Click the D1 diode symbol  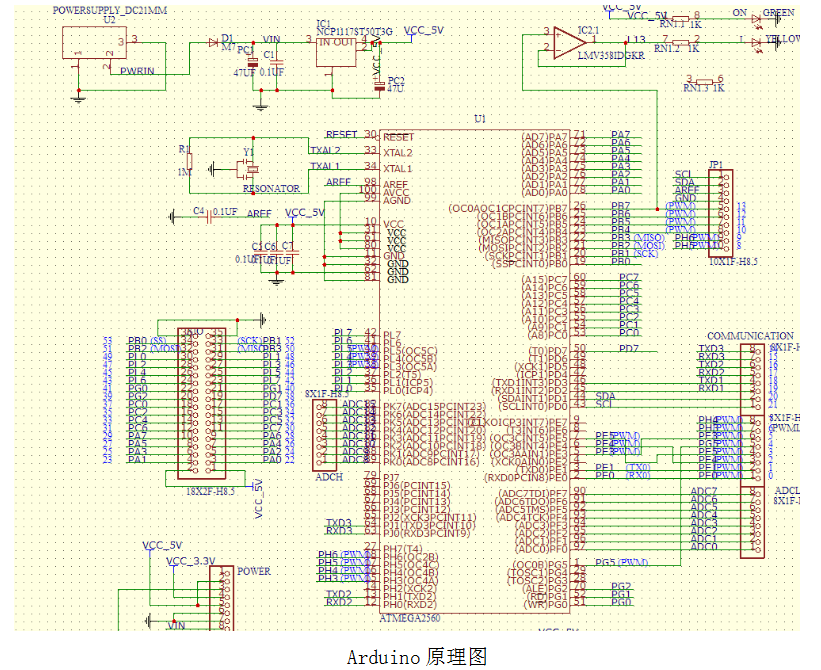pyautogui.click(x=214, y=43)
